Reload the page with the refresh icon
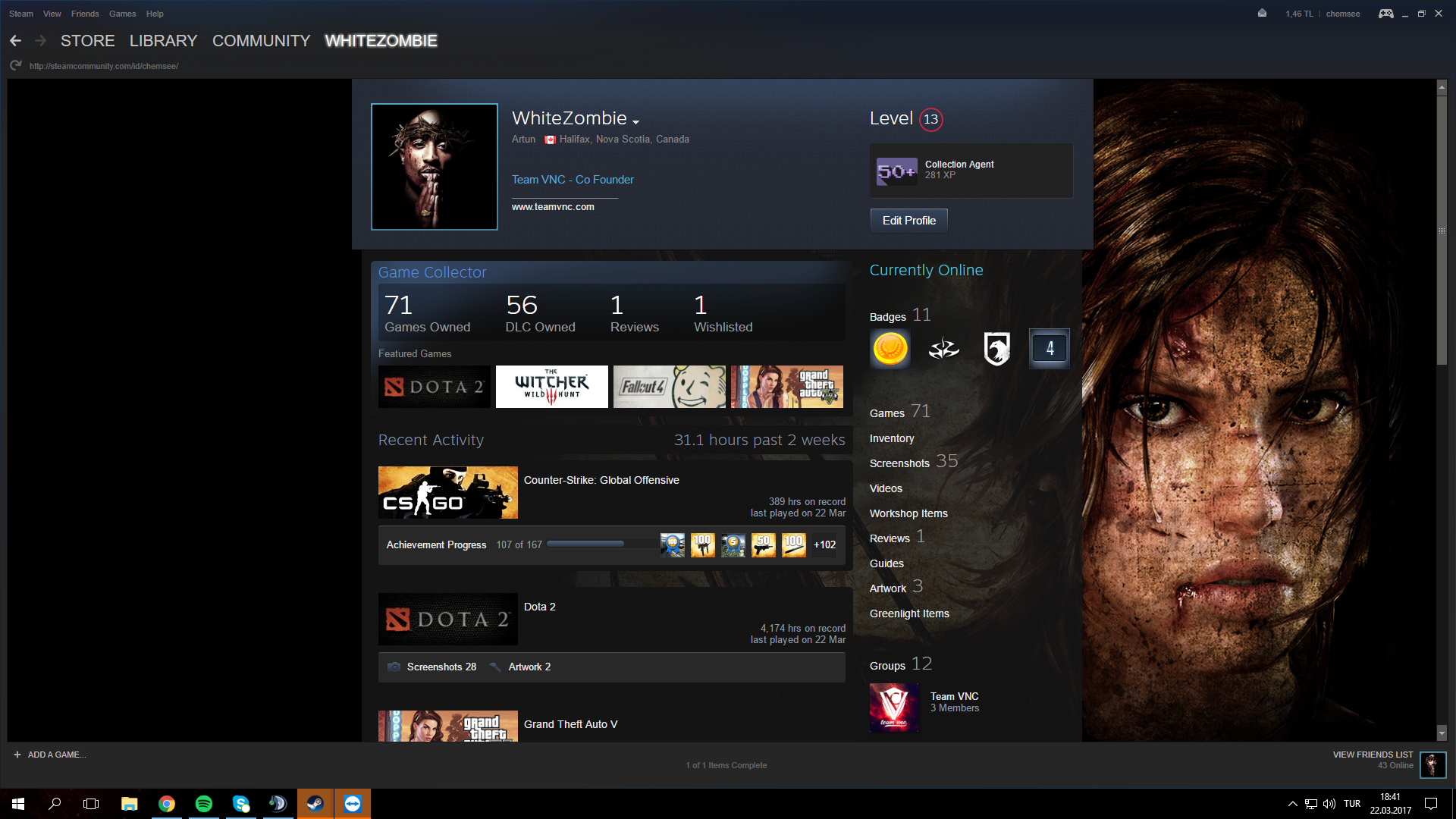 (16, 66)
